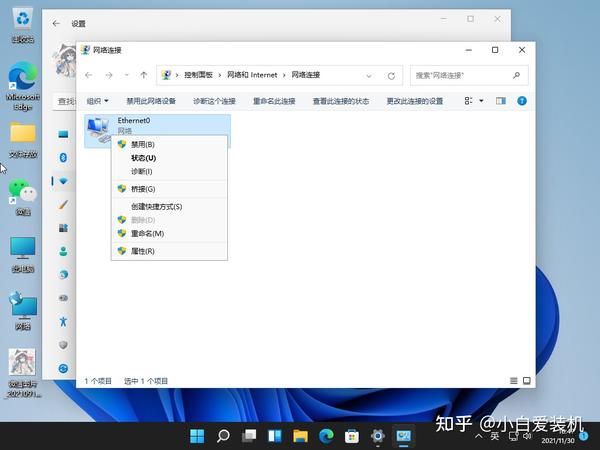Open Microsoft Edge desktop shortcut
Viewport: 600px width, 450px height.
tap(23, 86)
